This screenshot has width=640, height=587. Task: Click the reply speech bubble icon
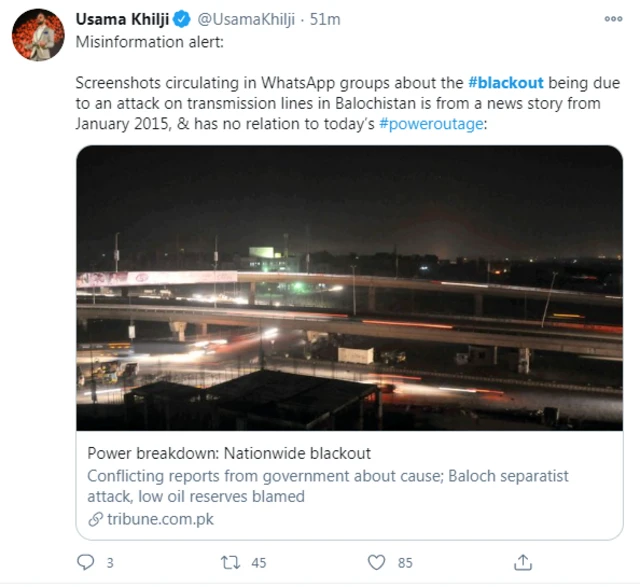click(85, 563)
